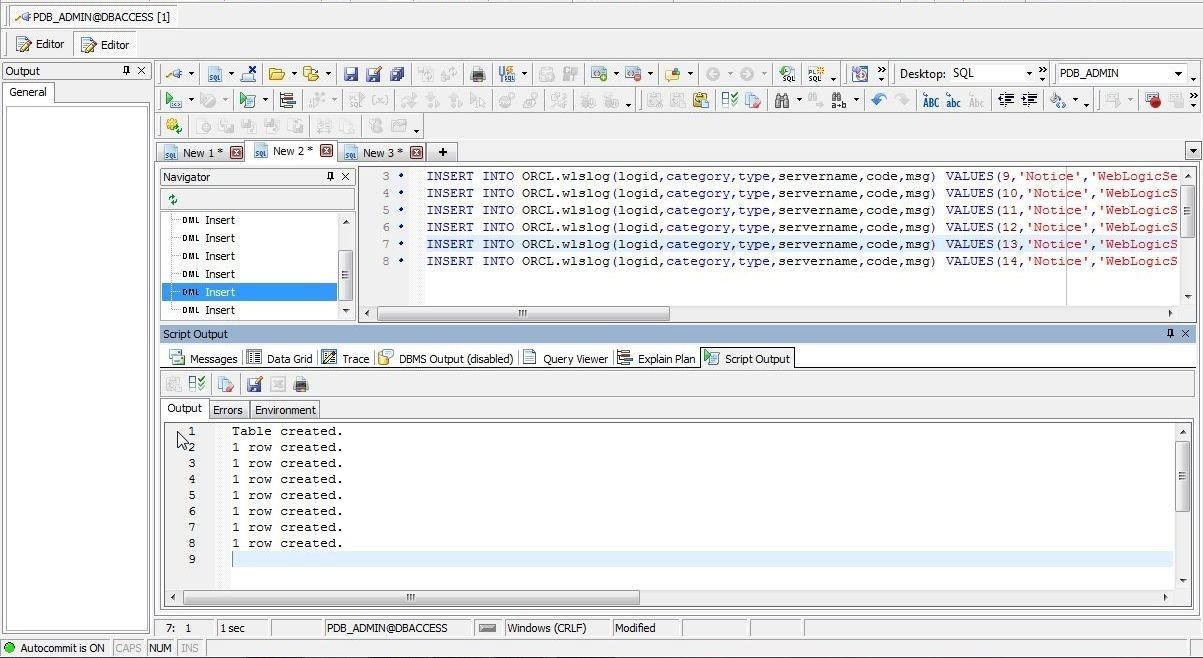Print using the printer toolbar icon
Image resolution: width=1203 pixels, height=658 pixels.
pyautogui.click(x=478, y=74)
